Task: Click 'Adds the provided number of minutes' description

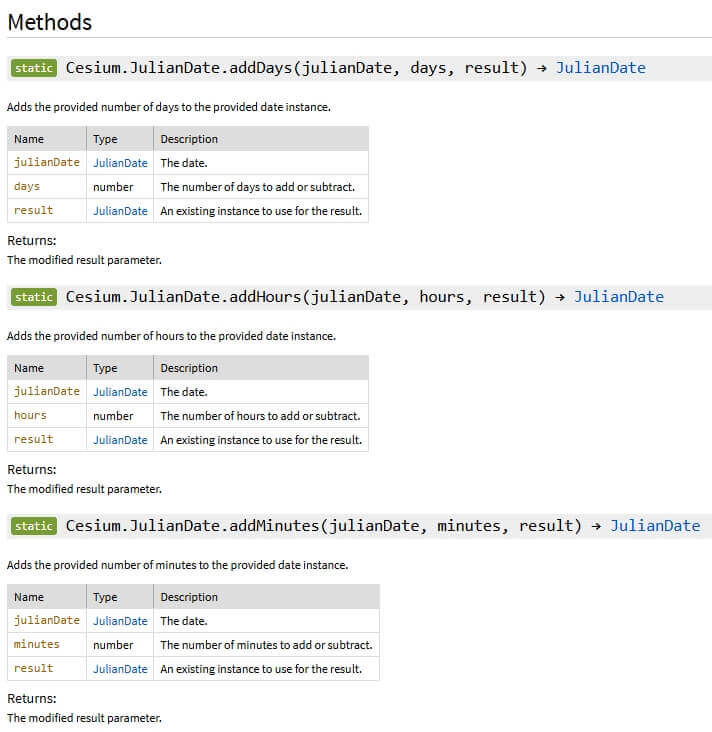Action: point(177,565)
